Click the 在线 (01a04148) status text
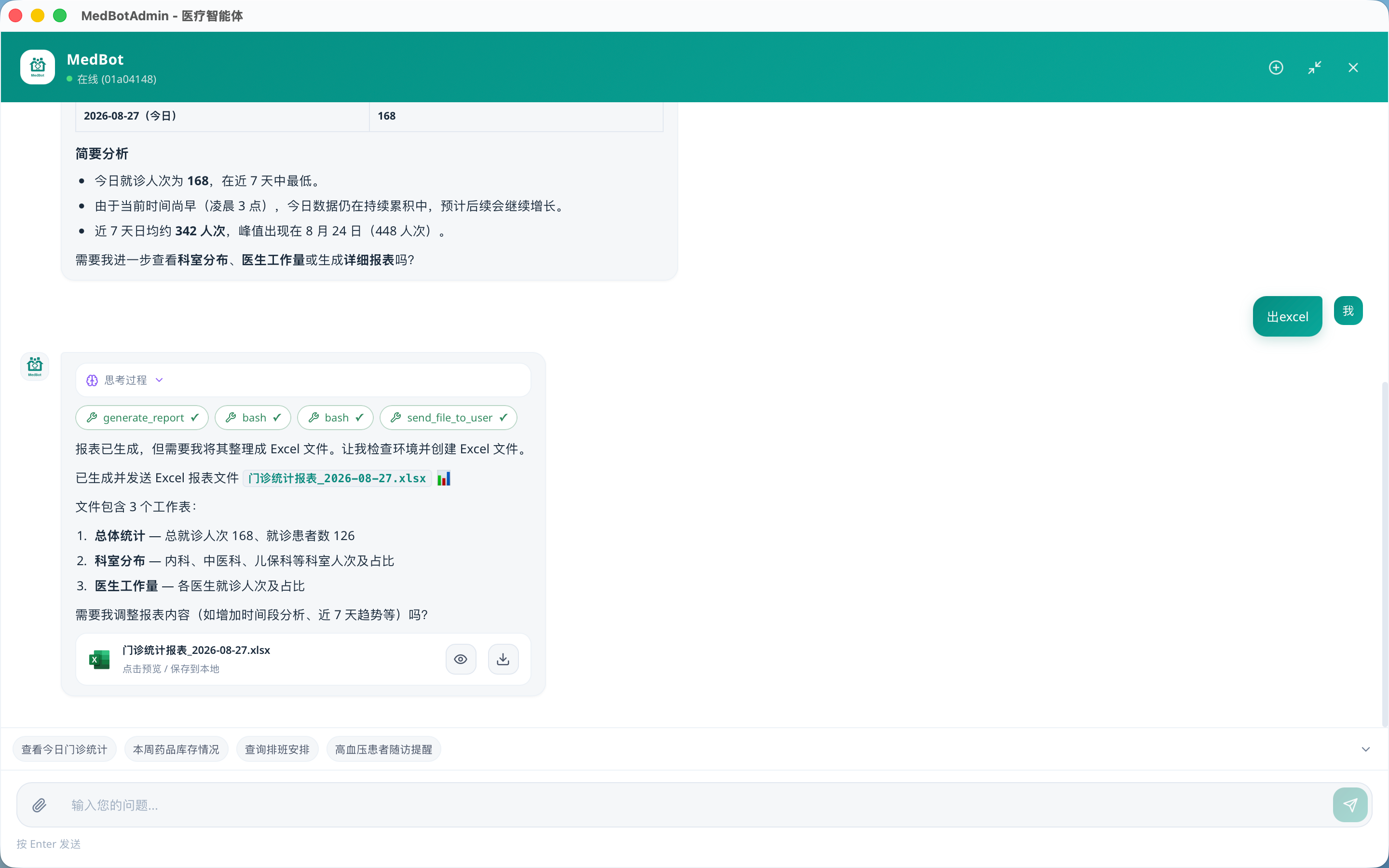This screenshot has width=1389, height=868. (117, 79)
